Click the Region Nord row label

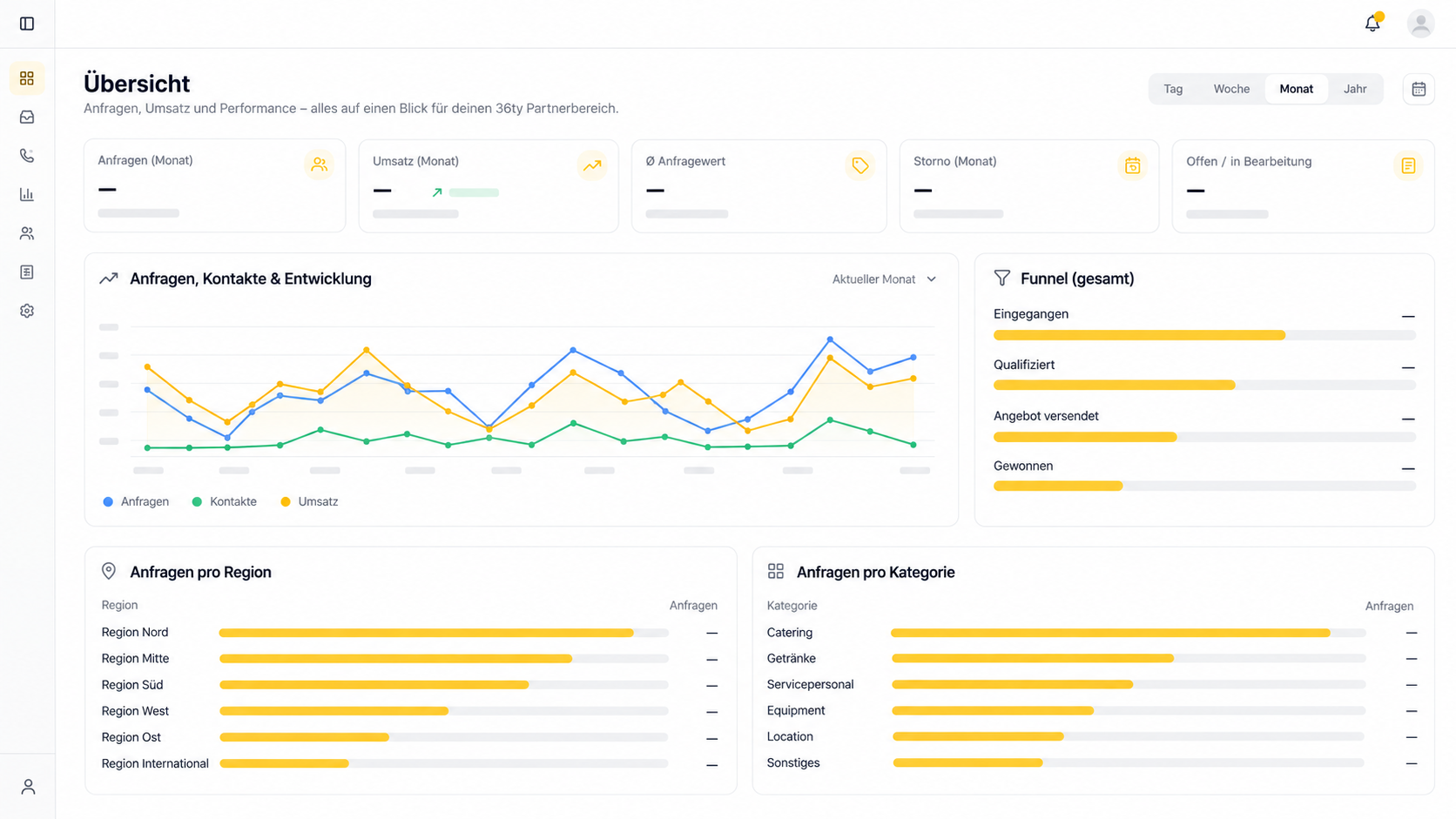(x=135, y=632)
